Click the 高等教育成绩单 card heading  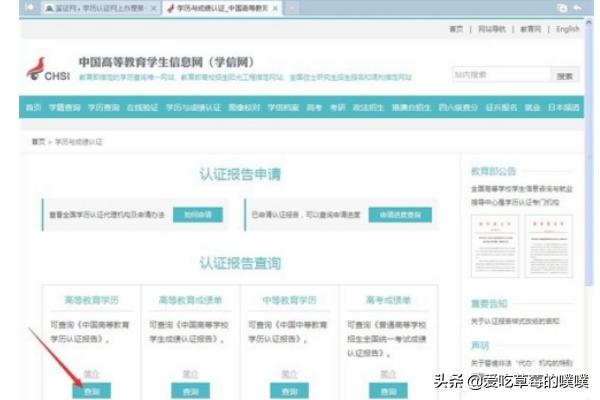[190, 300]
